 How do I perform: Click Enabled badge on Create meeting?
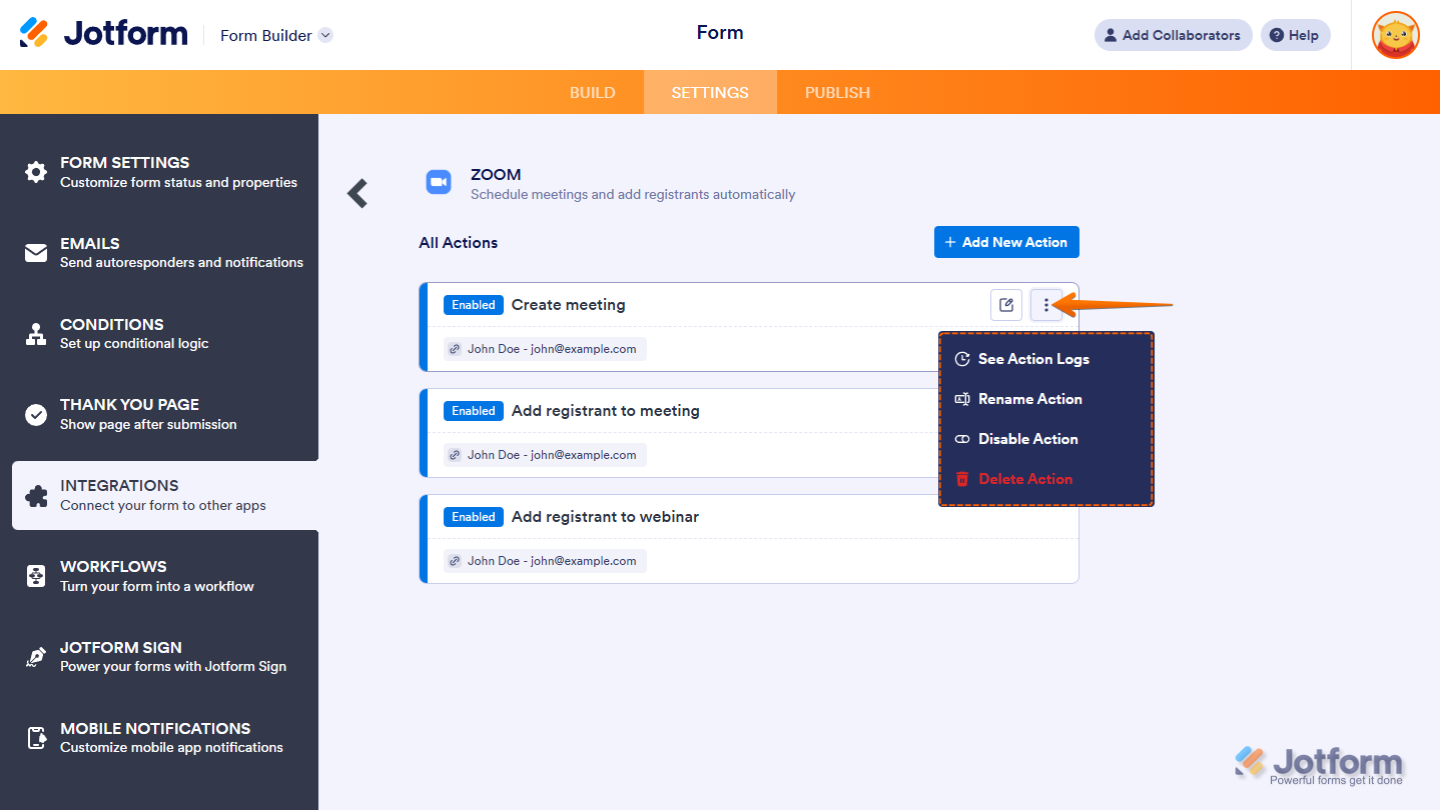(474, 305)
